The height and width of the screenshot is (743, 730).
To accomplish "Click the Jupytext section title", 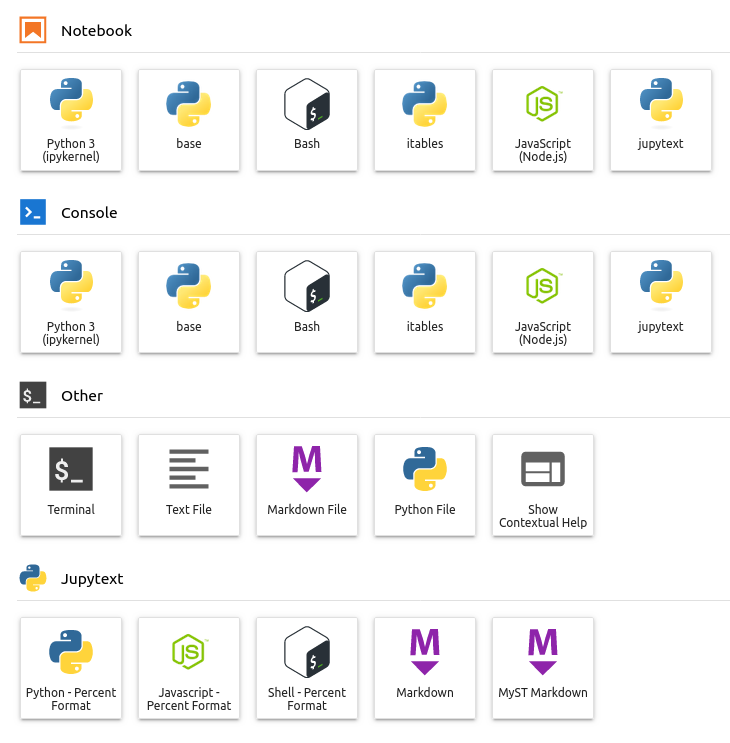I will [x=92, y=579].
